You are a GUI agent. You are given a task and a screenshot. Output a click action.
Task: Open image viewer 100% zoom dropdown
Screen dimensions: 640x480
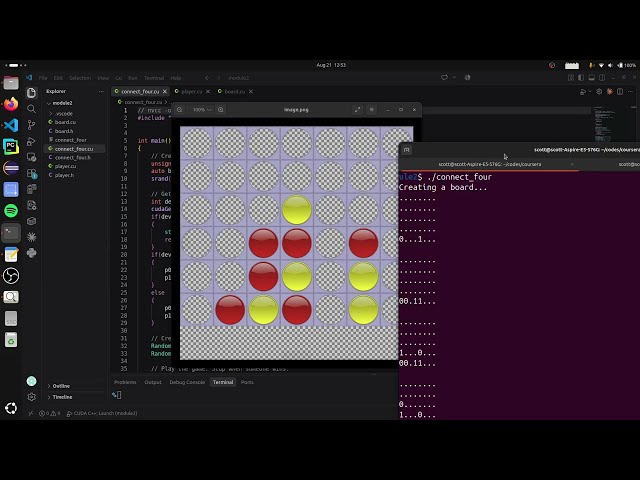[202, 109]
